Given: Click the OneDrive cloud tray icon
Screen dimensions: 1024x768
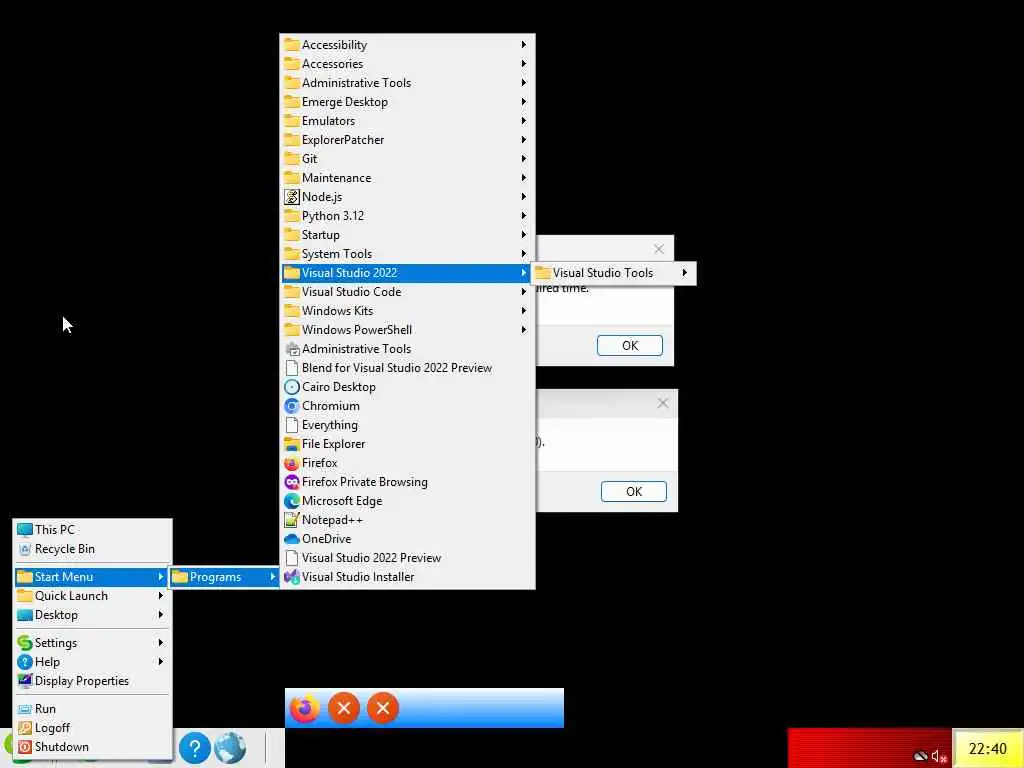Looking at the screenshot, I should [921, 756].
